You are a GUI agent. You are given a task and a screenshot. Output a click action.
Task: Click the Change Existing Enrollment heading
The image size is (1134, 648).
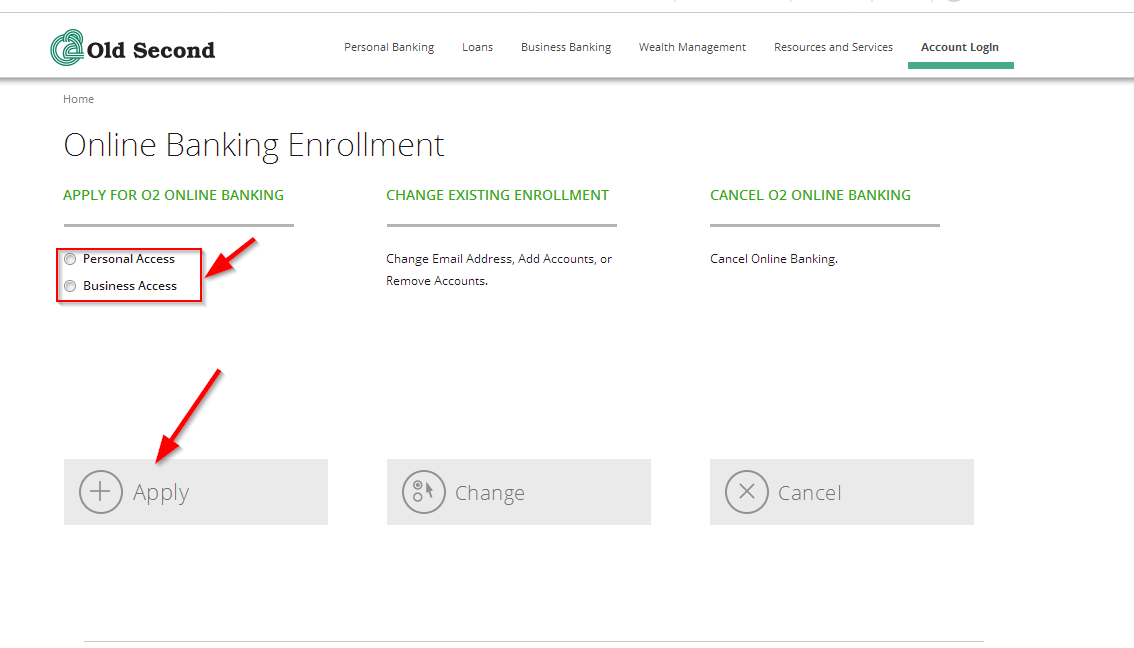[498, 195]
